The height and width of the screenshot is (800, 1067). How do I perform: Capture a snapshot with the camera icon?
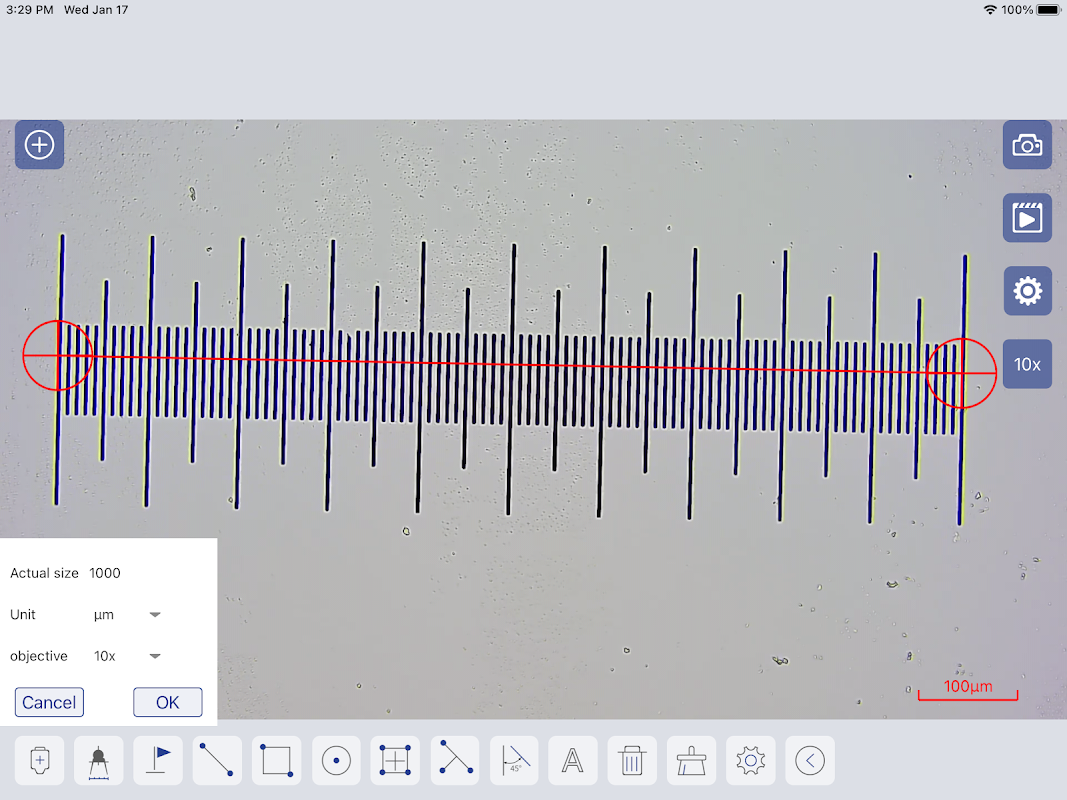(1027, 145)
